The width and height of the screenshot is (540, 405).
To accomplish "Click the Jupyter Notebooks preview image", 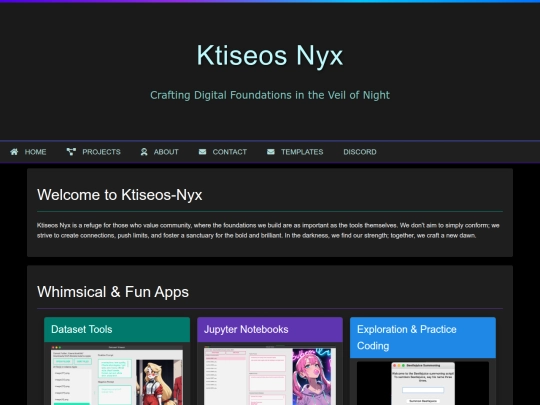I will coord(270,375).
